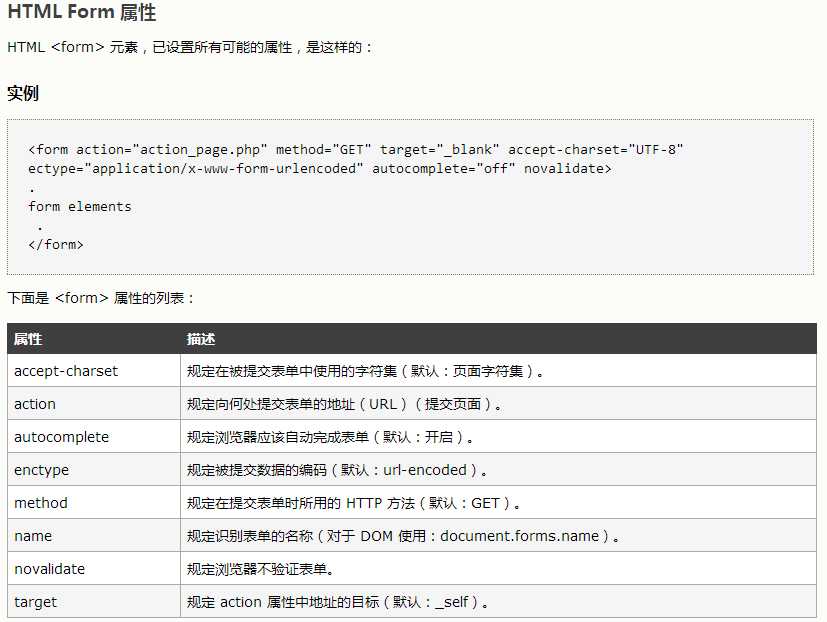827x622 pixels.
Task: Click the '属性' table column header
Action: coord(94,339)
